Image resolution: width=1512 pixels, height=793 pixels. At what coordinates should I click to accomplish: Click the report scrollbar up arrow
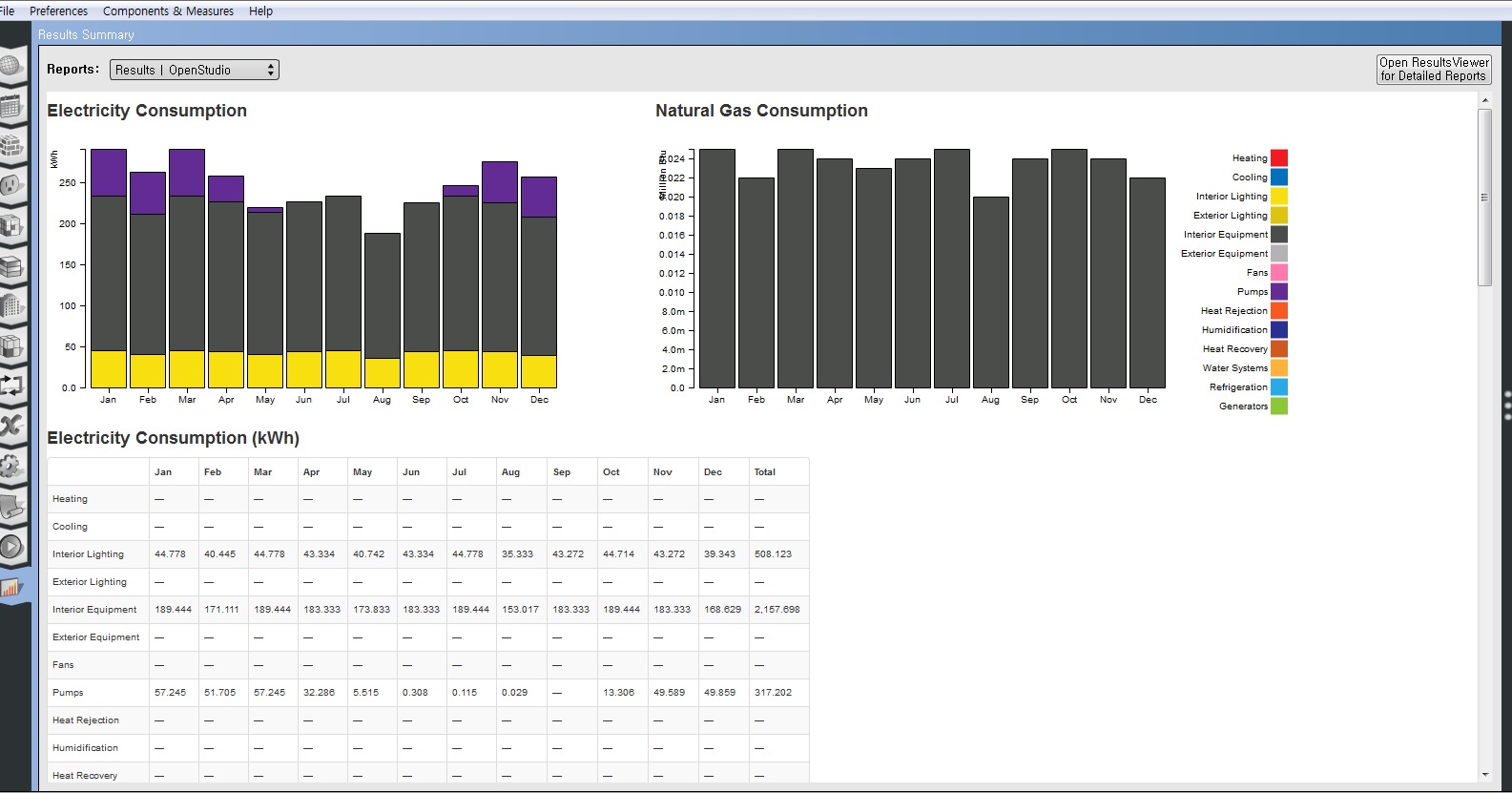pos(1484,99)
